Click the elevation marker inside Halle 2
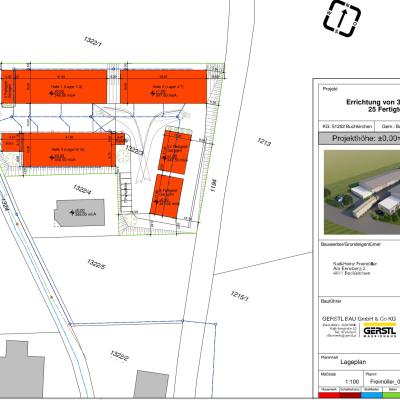The image size is (400, 400). point(153,93)
